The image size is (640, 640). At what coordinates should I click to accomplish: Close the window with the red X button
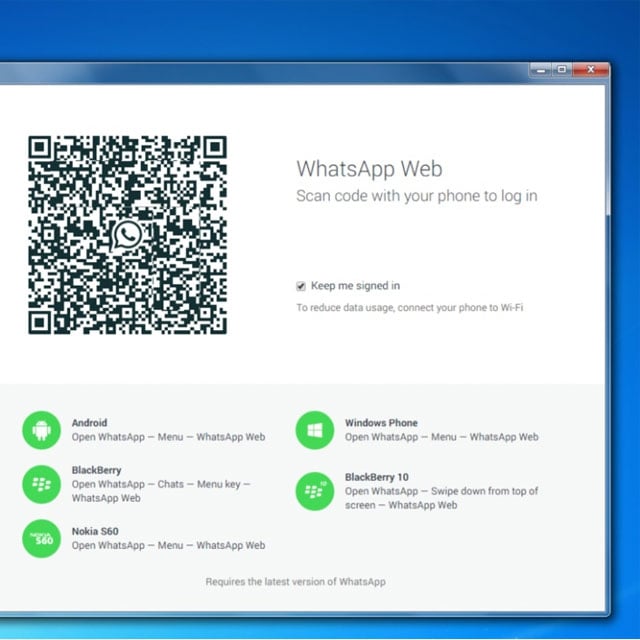pos(590,69)
